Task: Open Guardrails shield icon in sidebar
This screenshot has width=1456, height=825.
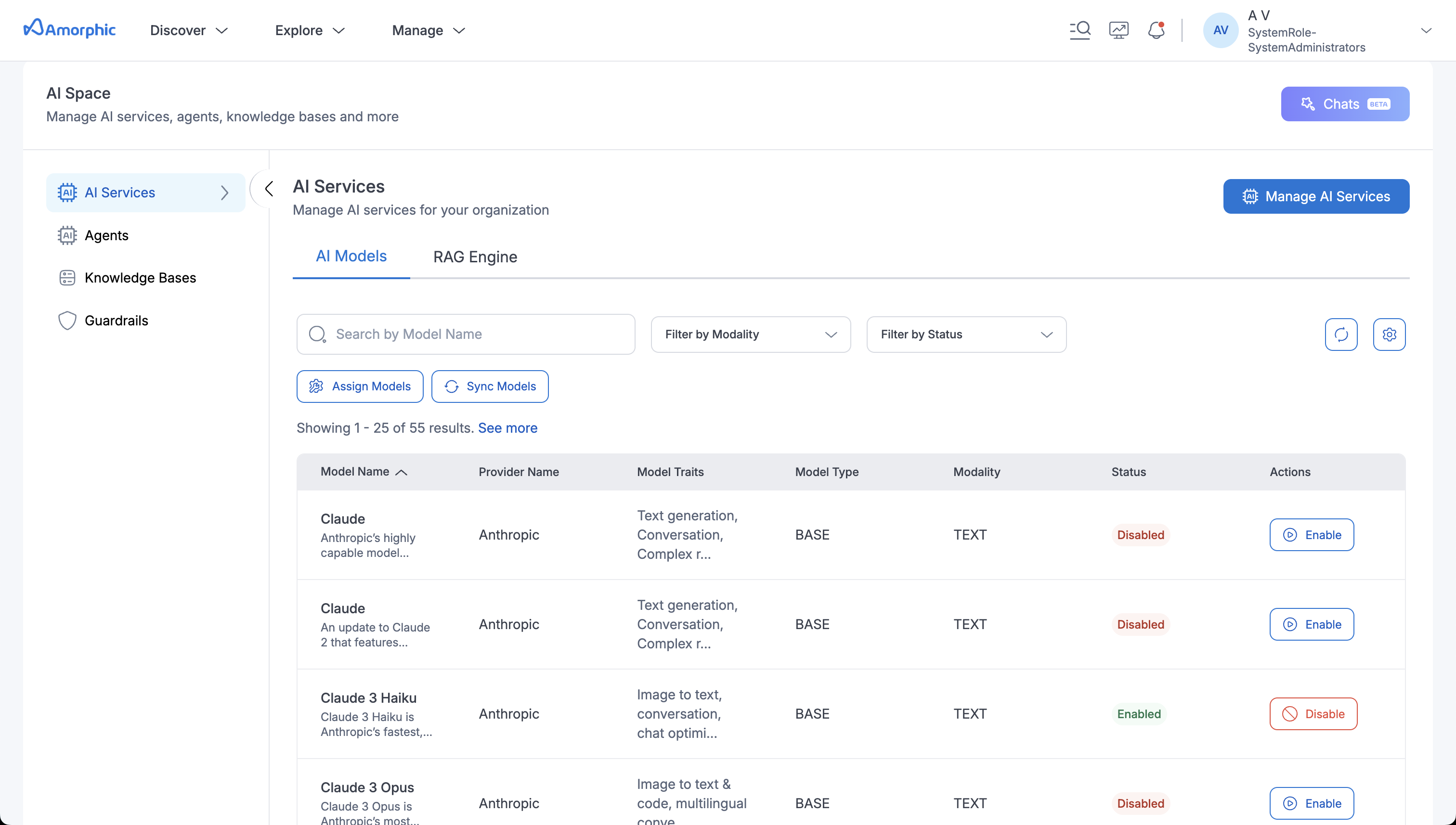Action: [x=67, y=320]
